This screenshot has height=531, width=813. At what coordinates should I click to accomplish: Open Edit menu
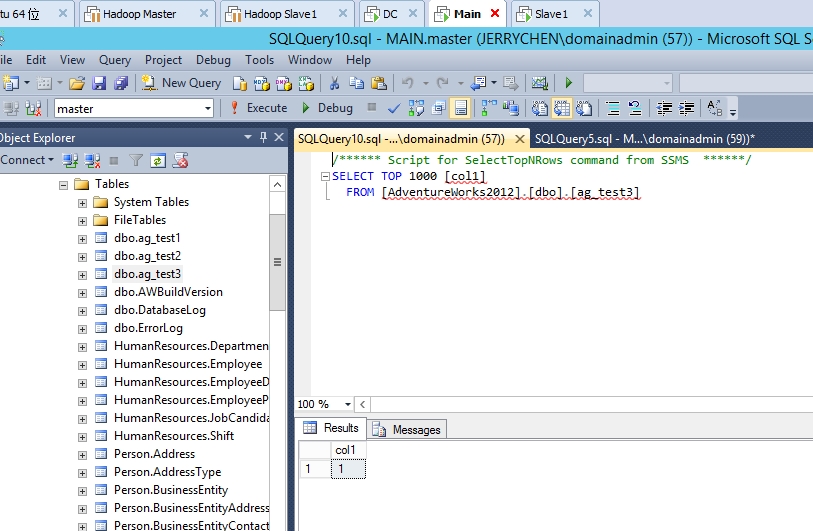(x=36, y=60)
